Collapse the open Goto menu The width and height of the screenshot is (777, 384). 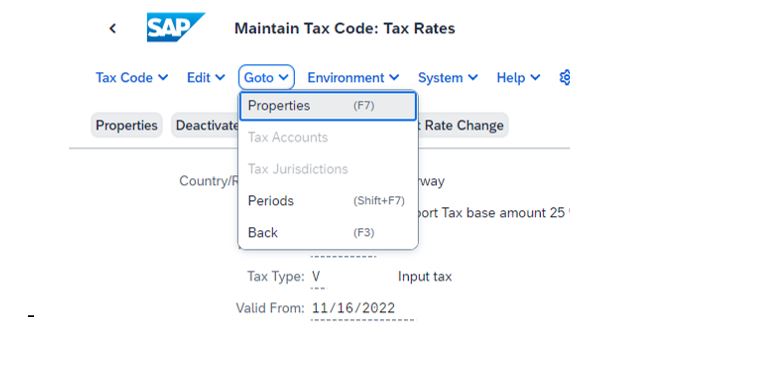click(267, 77)
